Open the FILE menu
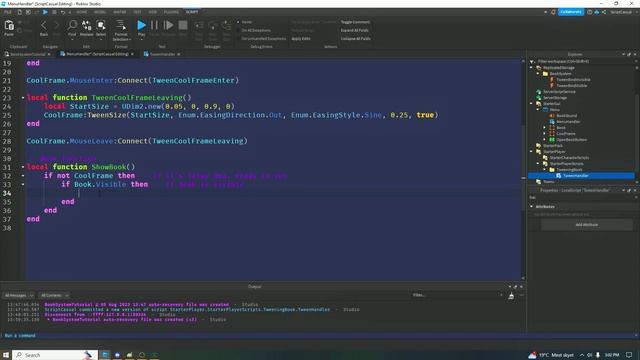The image size is (640, 360). pos(7,12)
